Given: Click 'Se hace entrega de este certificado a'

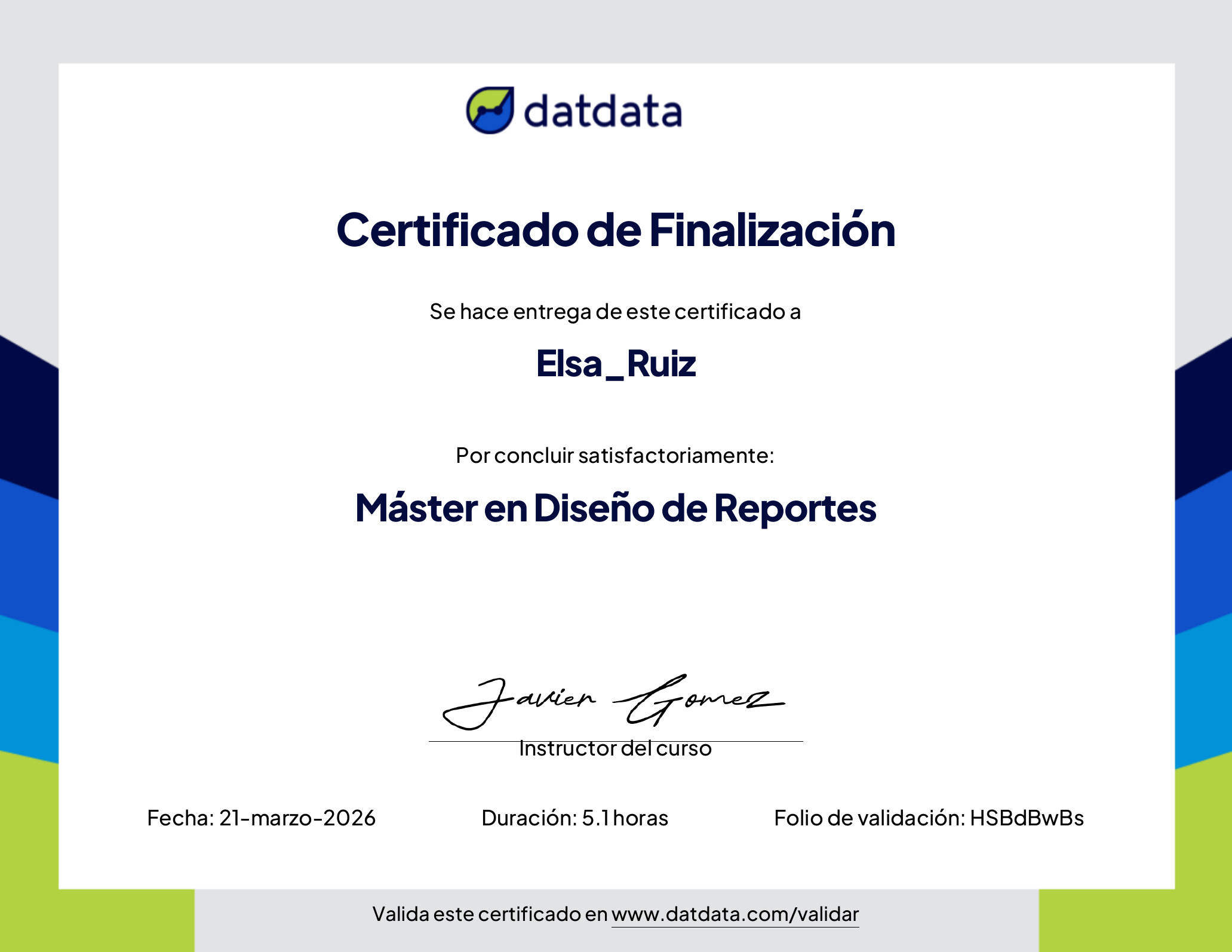Looking at the screenshot, I should [x=615, y=312].
